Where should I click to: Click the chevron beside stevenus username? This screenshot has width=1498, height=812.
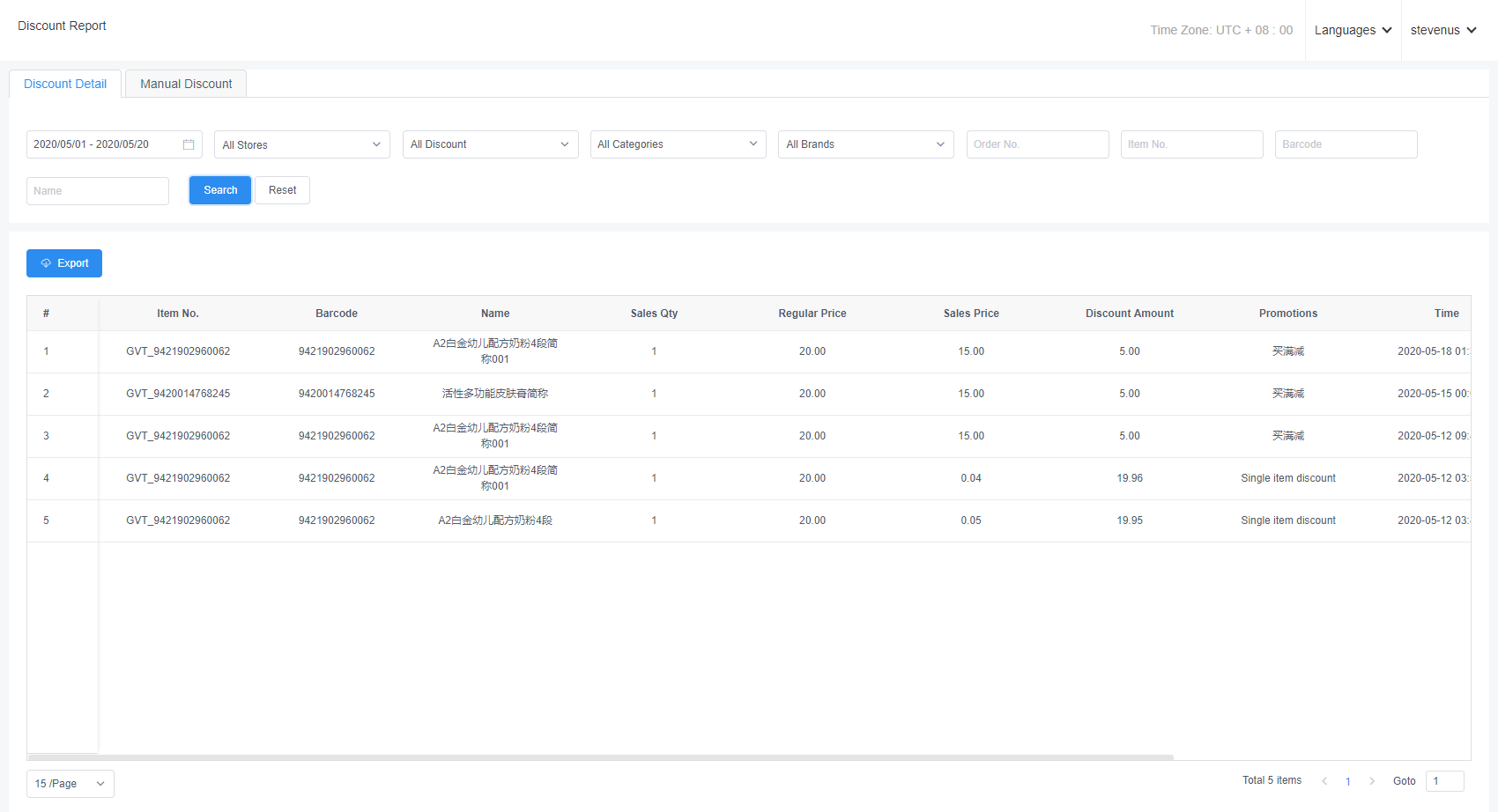tap(1472, 30)
